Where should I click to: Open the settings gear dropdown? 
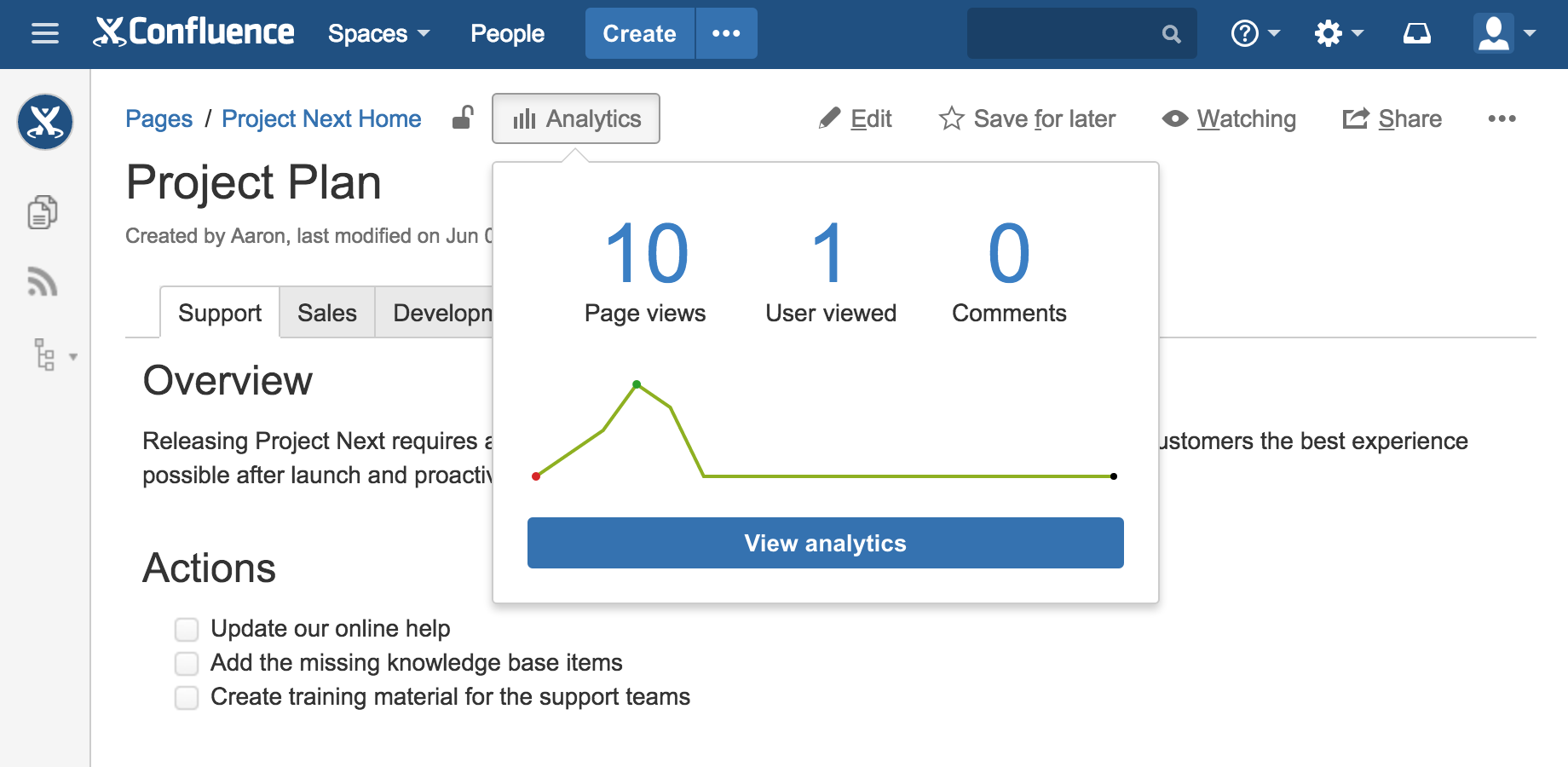[1339, 33]
